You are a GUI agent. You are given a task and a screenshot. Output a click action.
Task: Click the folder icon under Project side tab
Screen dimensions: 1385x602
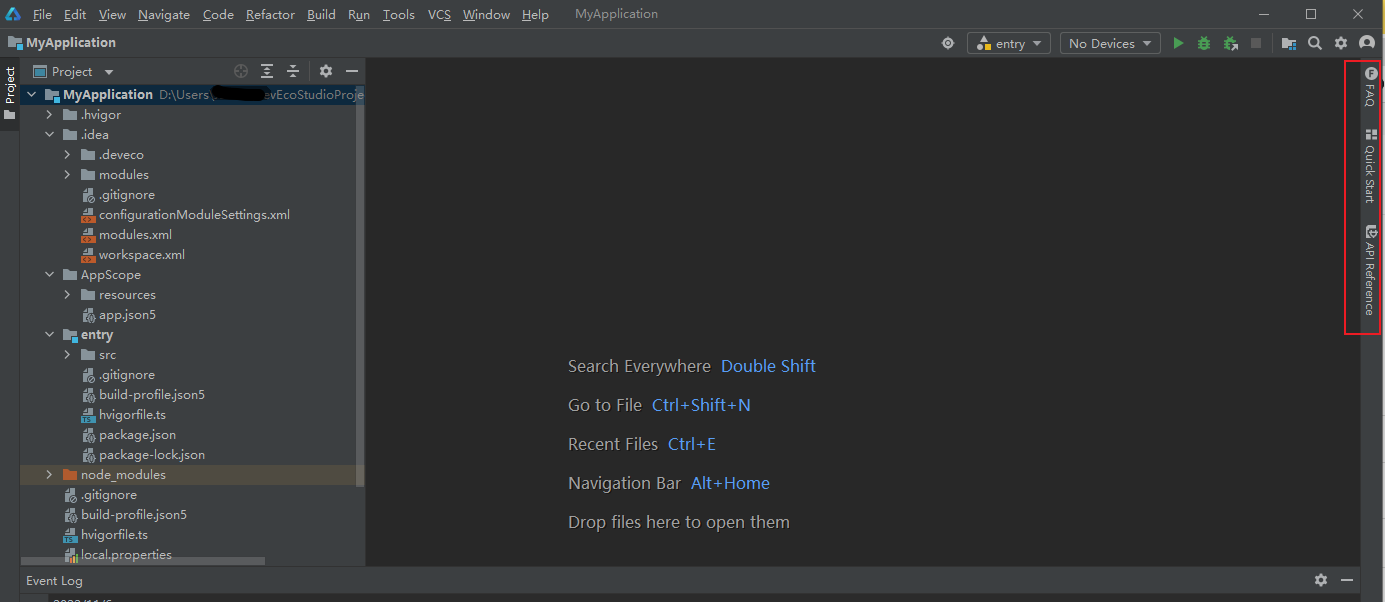pos(10,115)
